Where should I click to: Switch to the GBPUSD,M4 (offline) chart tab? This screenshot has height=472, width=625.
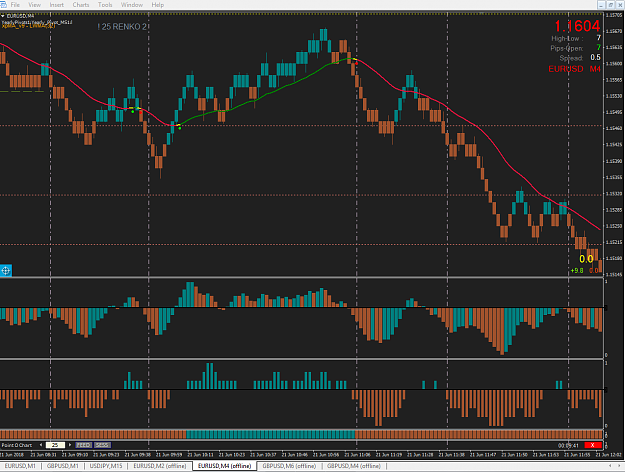click(354, 466)
